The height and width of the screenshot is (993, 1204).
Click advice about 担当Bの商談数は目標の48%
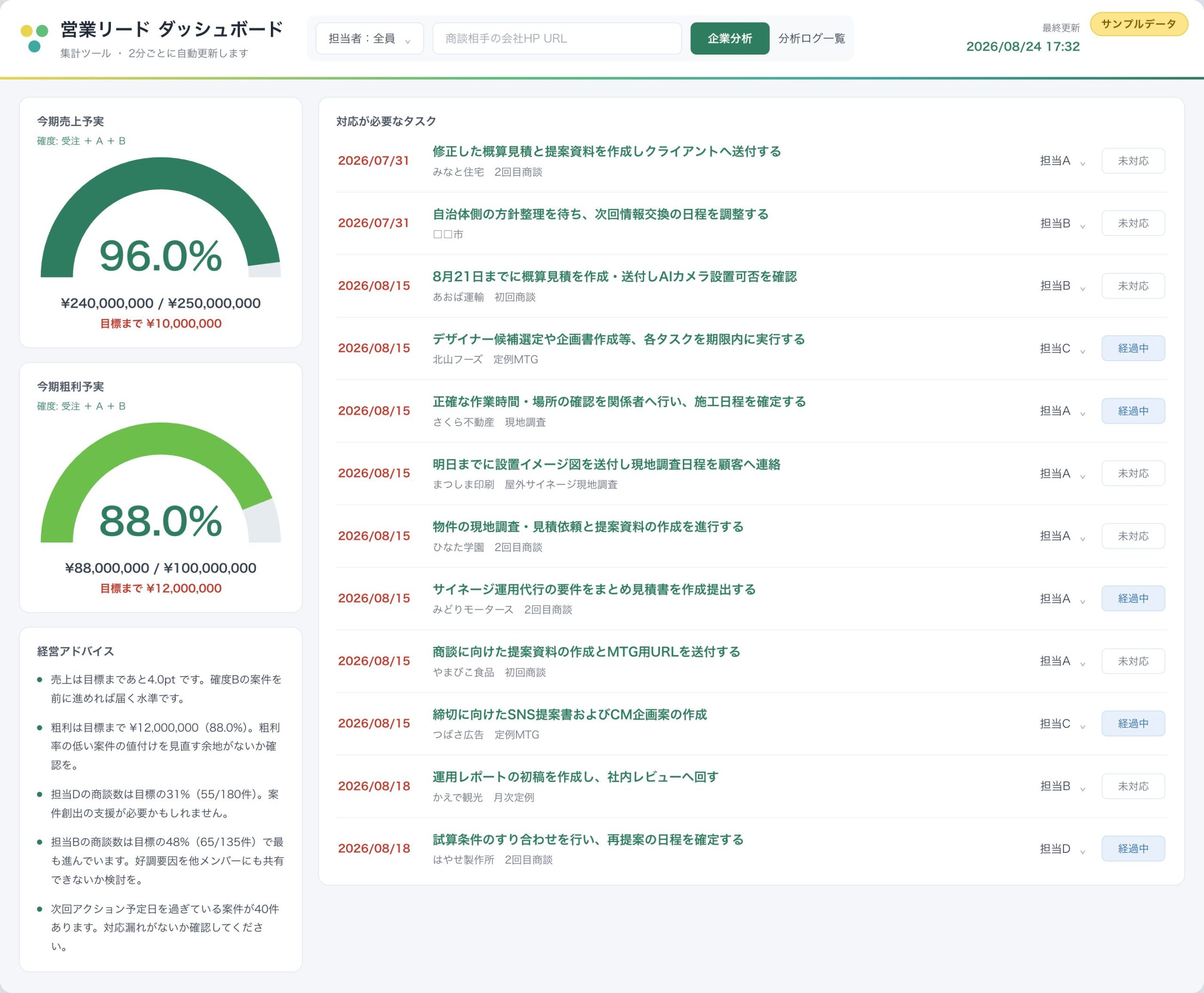pos(167,861)
